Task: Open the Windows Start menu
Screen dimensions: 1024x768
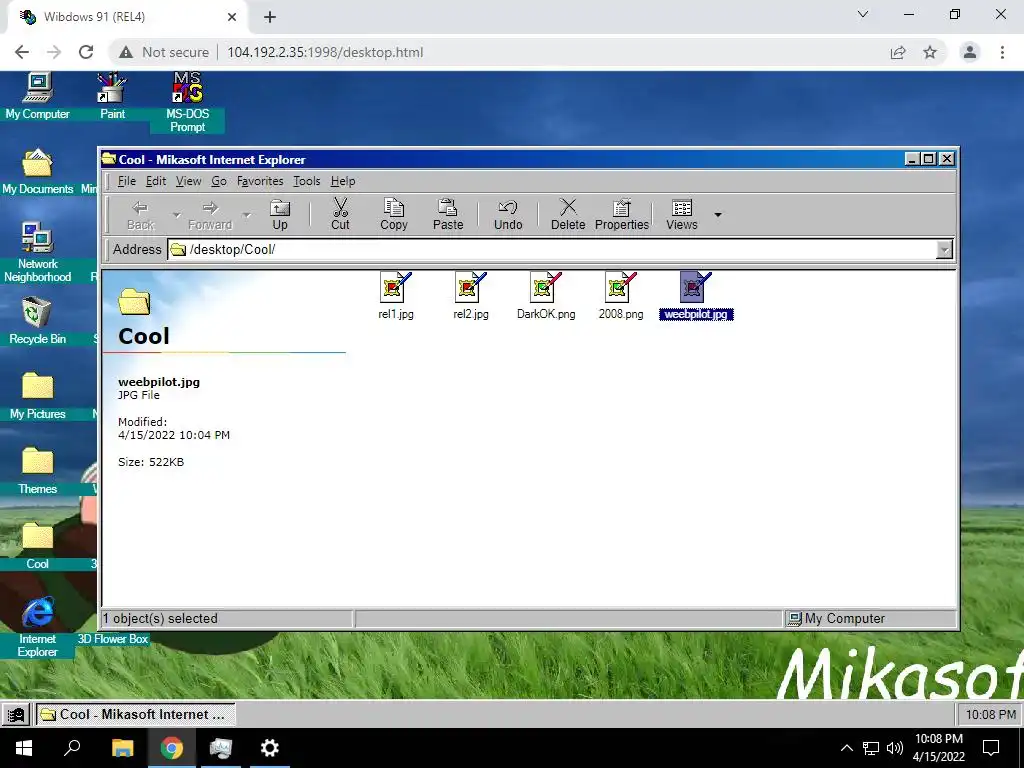Action: (x=24, y=748)
